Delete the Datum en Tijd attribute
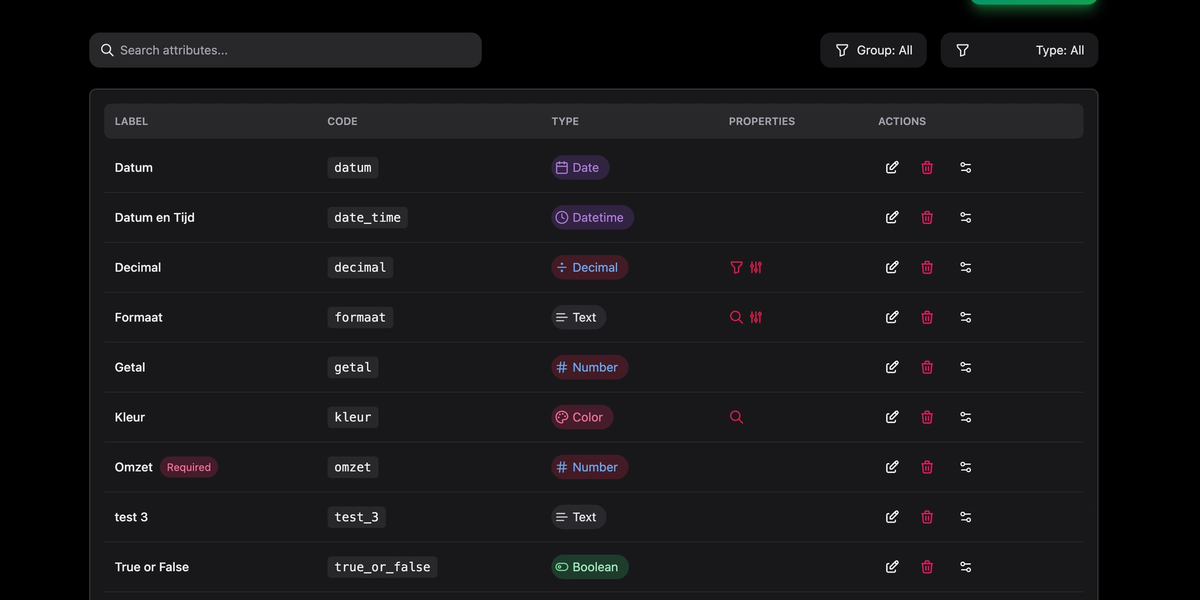 [927, 218]
